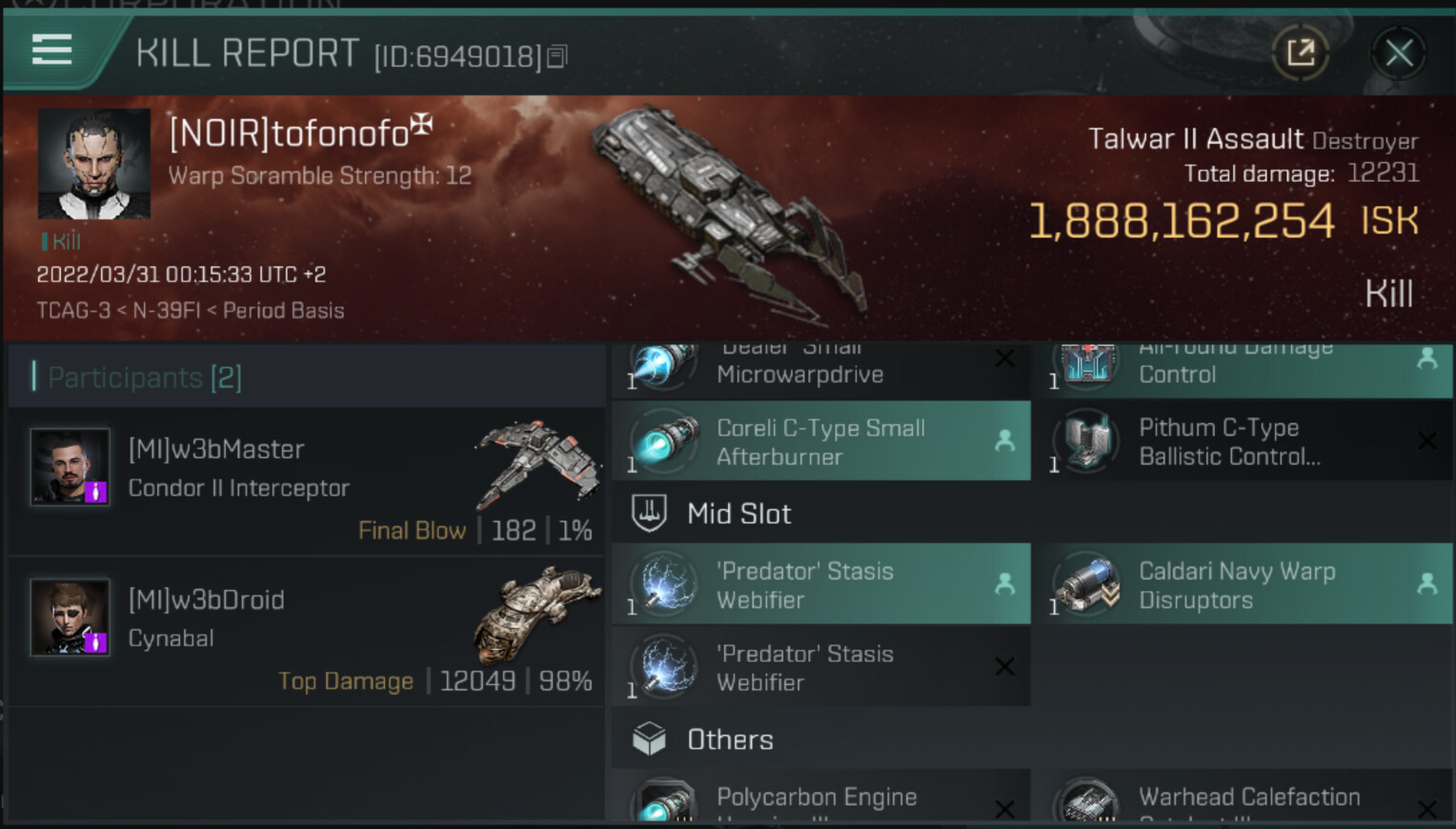Open w3bMaster's participant portrait

pyautogui.click(x=70, y=466)
